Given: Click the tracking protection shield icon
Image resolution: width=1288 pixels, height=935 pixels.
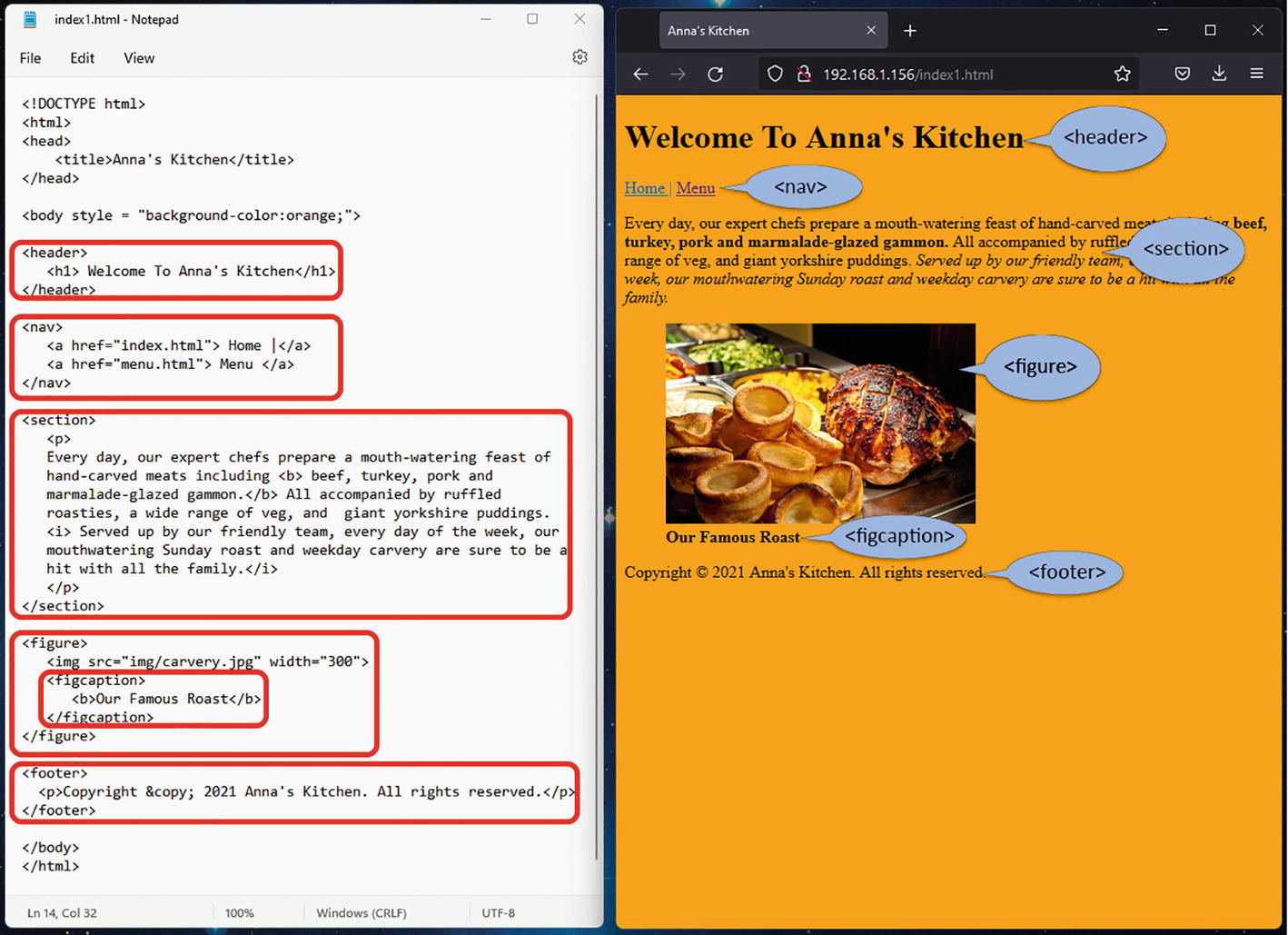Looking at the screenshot, I should pos(775,75).
